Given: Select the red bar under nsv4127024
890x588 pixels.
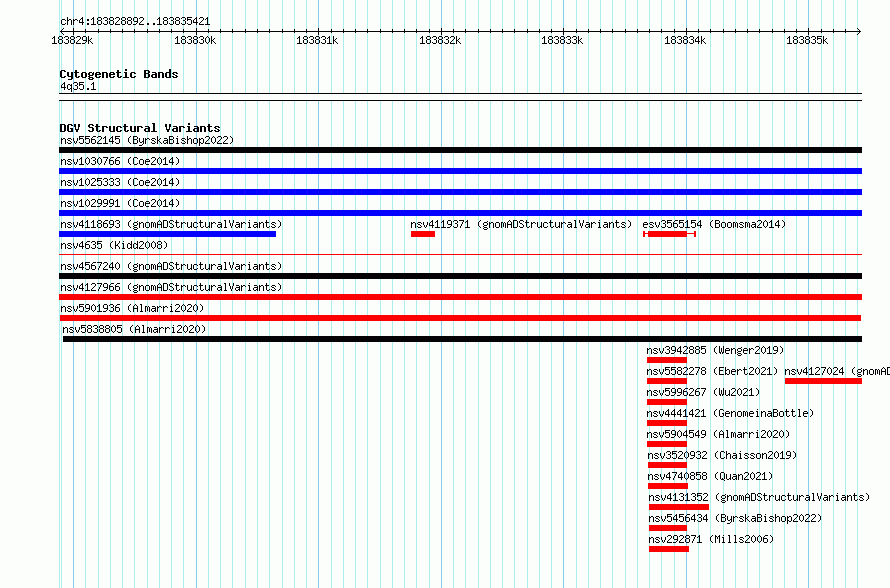Looking at the screenshot, I should [x=824, y=381].
